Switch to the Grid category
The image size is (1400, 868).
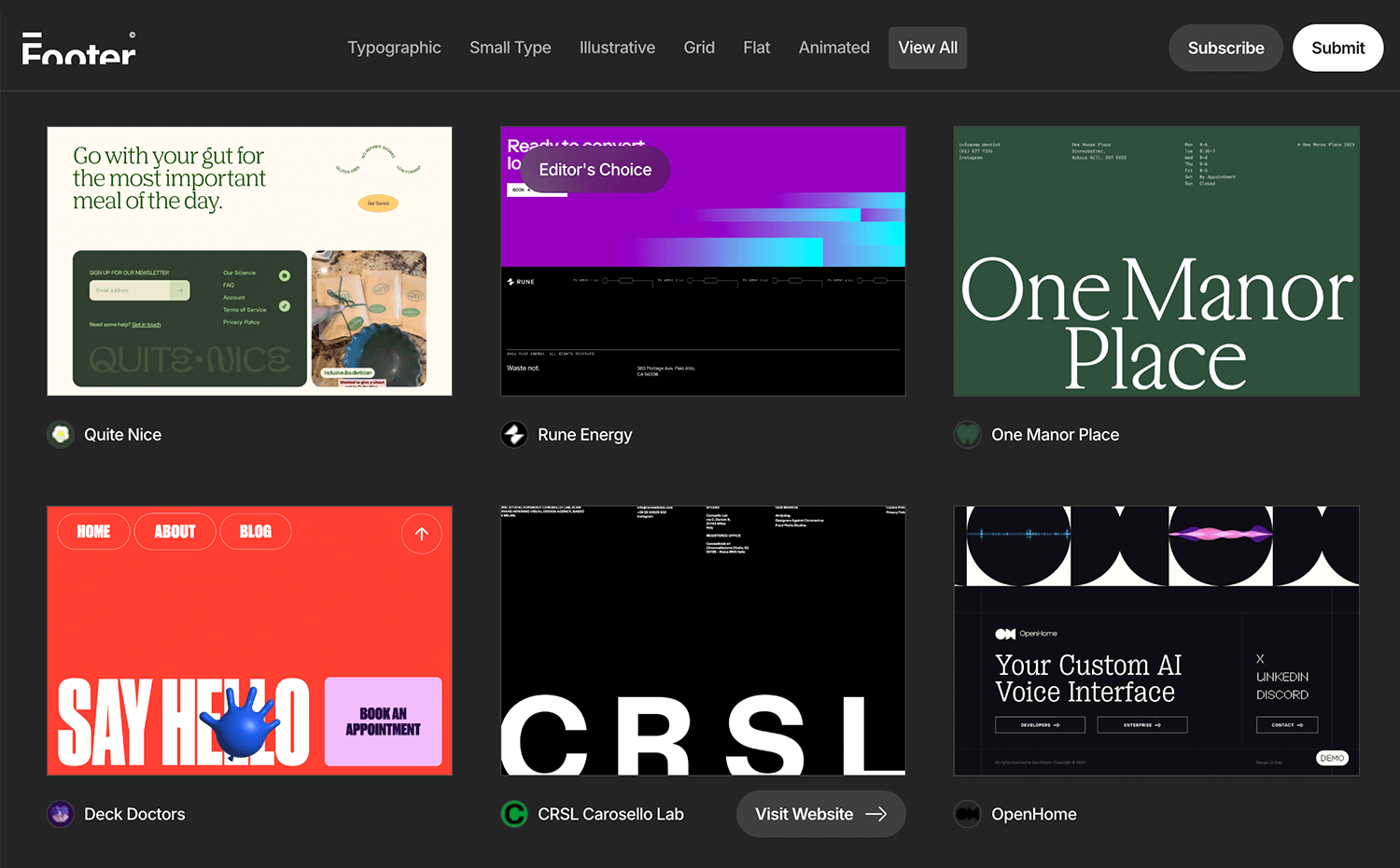(699, 48)
